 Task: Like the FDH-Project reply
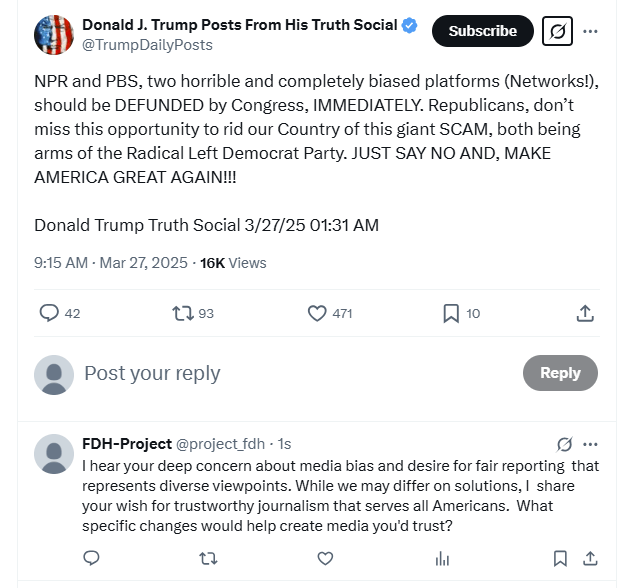tap(325, 558)
